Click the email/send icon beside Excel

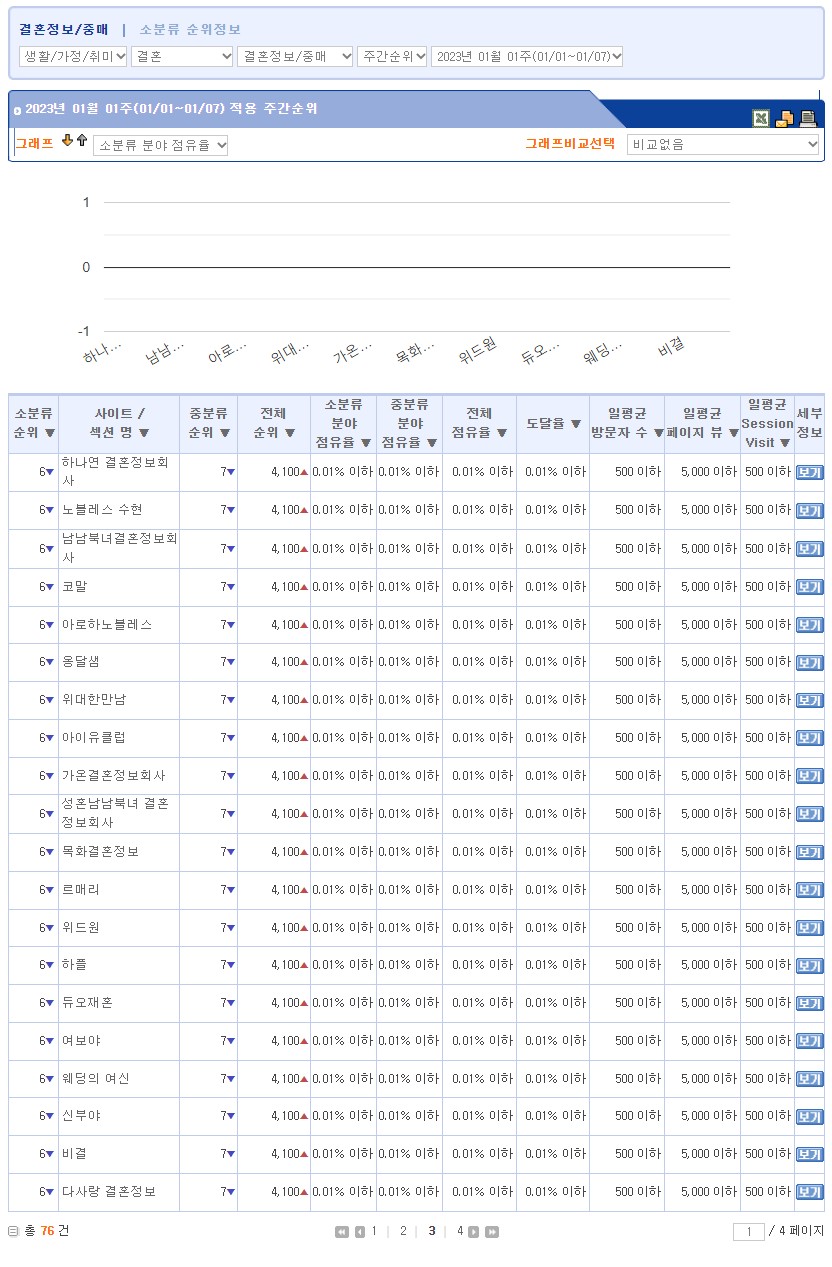[x=785, y=119]
